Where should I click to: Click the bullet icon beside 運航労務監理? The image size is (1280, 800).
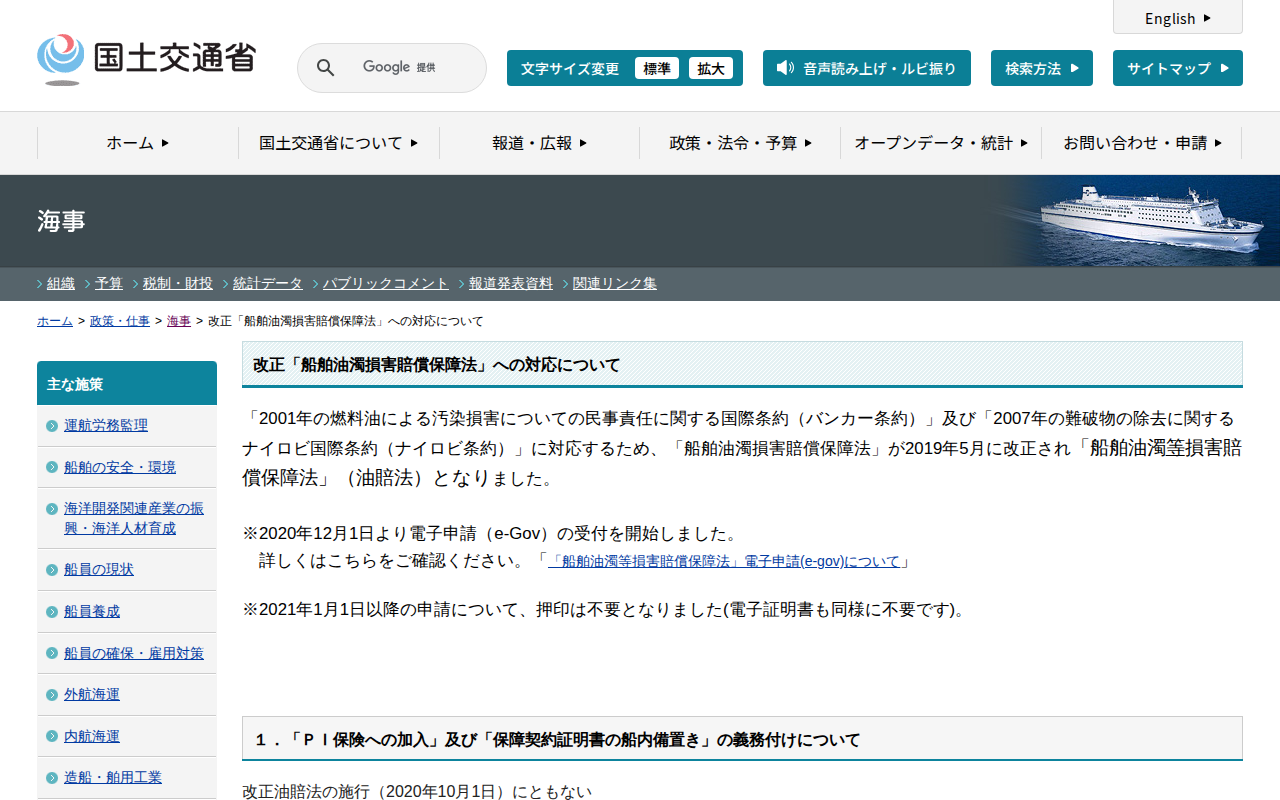coord(52,426)
